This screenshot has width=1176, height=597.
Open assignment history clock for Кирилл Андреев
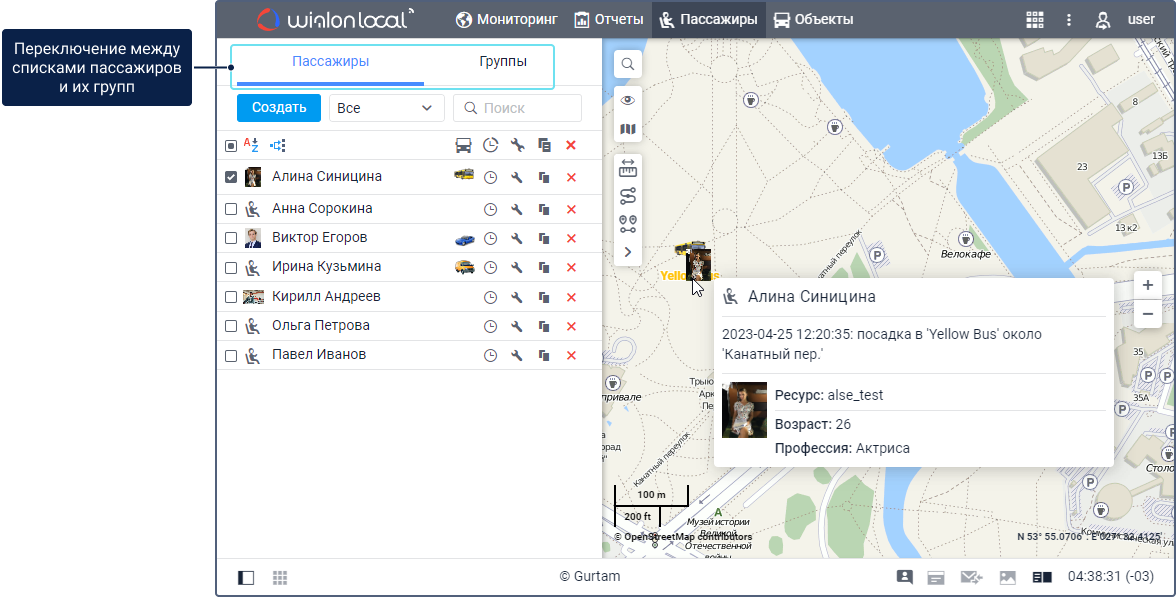click(x=490, y=297)
